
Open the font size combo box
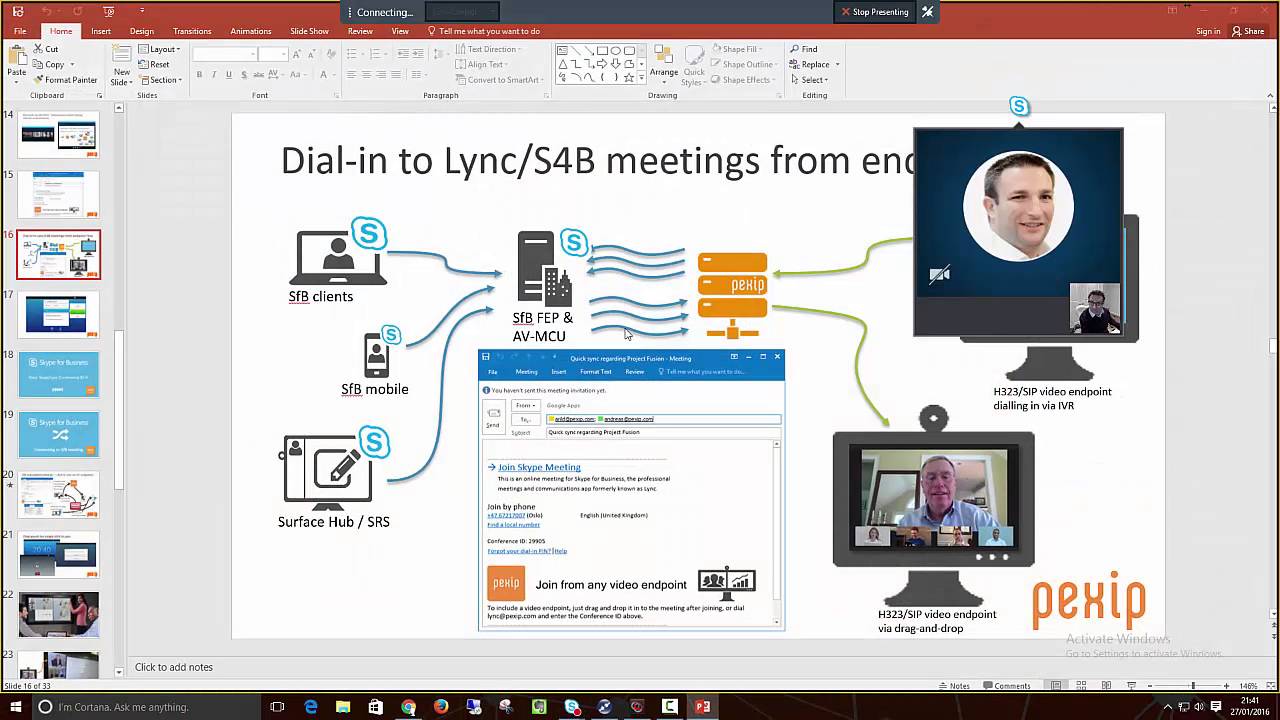coord(273,54)
